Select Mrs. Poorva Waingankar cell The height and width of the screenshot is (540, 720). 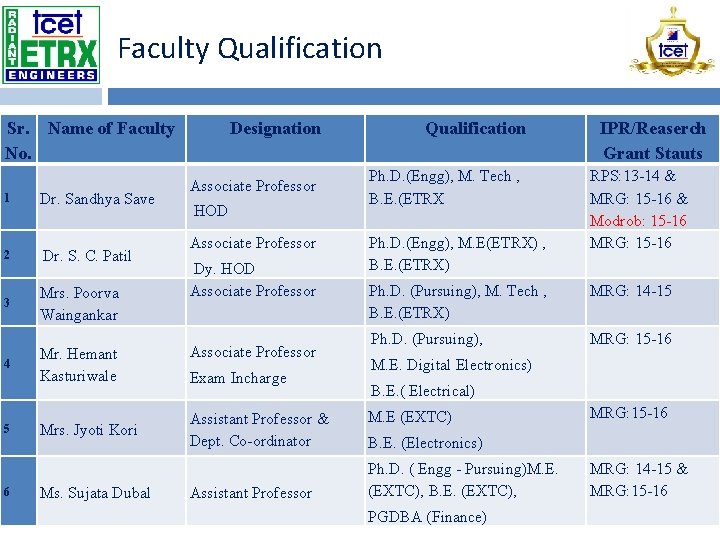pyautogui.click(x=79, y=304)
